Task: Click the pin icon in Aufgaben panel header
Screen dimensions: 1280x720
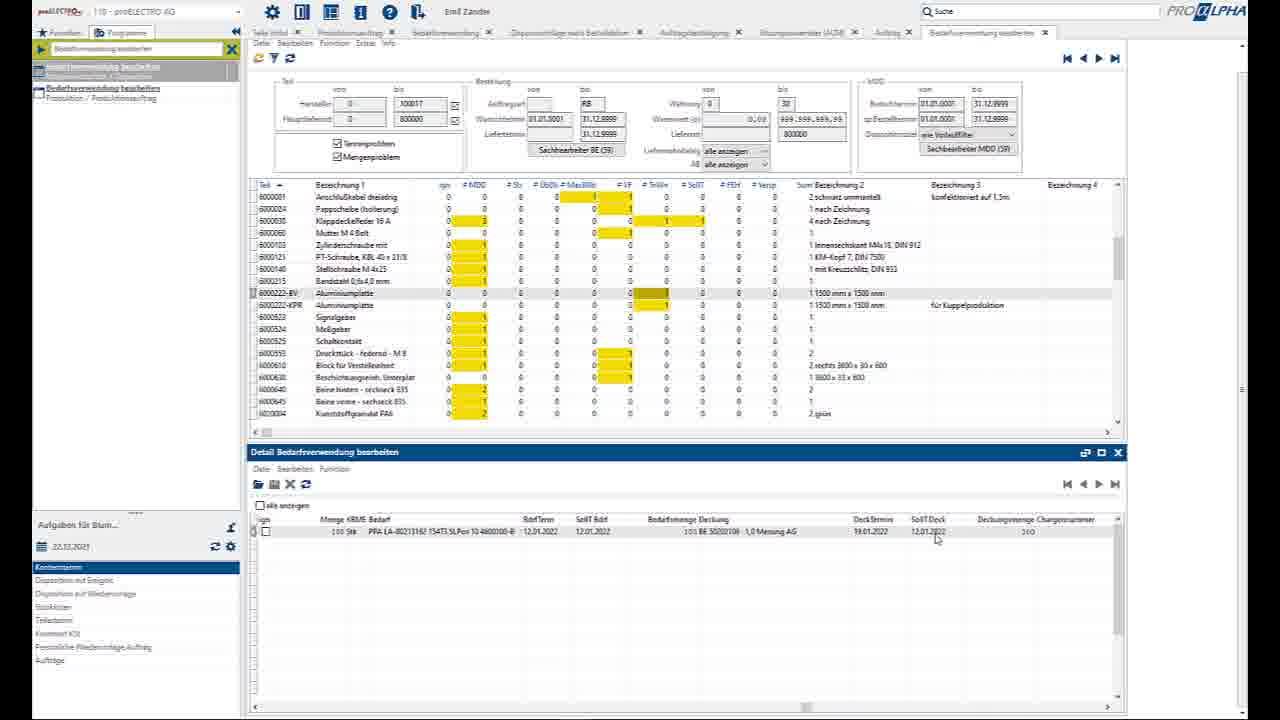Action: [x=231, y=527]
